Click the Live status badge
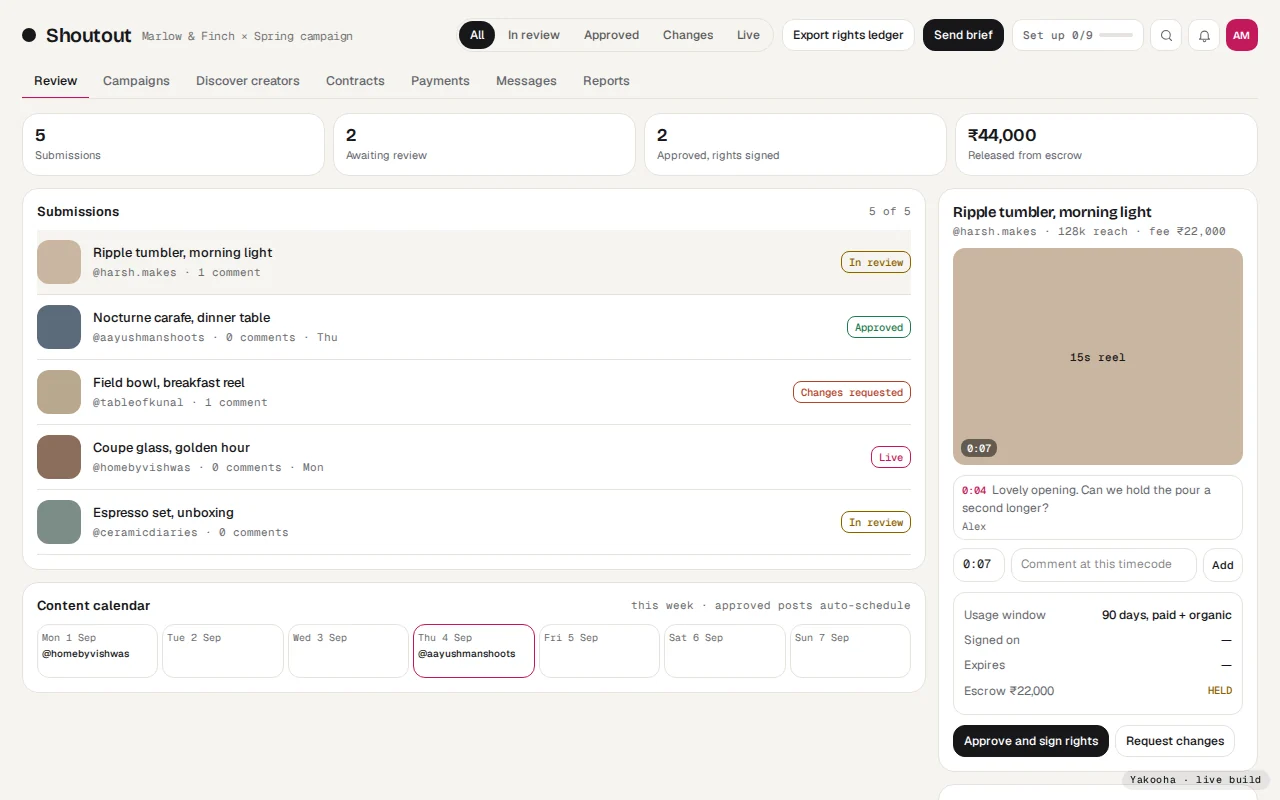The width and height of the screenshot is (1280, 800). click(891, 457)
